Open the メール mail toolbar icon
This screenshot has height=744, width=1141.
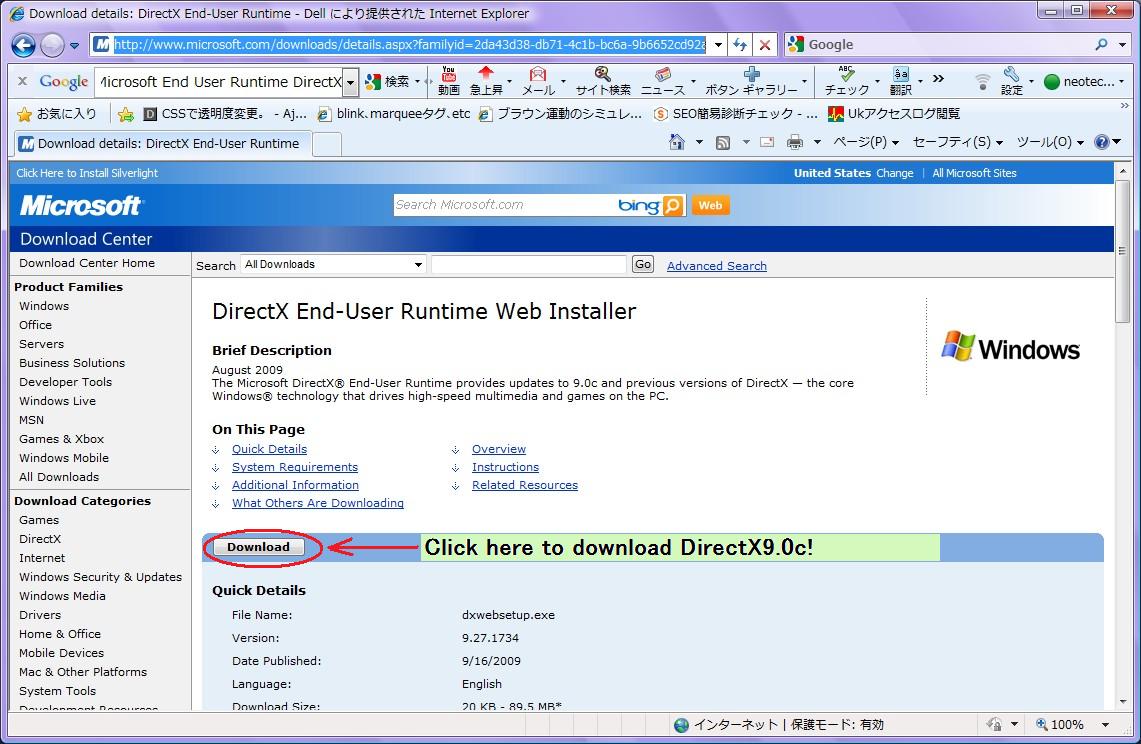coord(538,81)
